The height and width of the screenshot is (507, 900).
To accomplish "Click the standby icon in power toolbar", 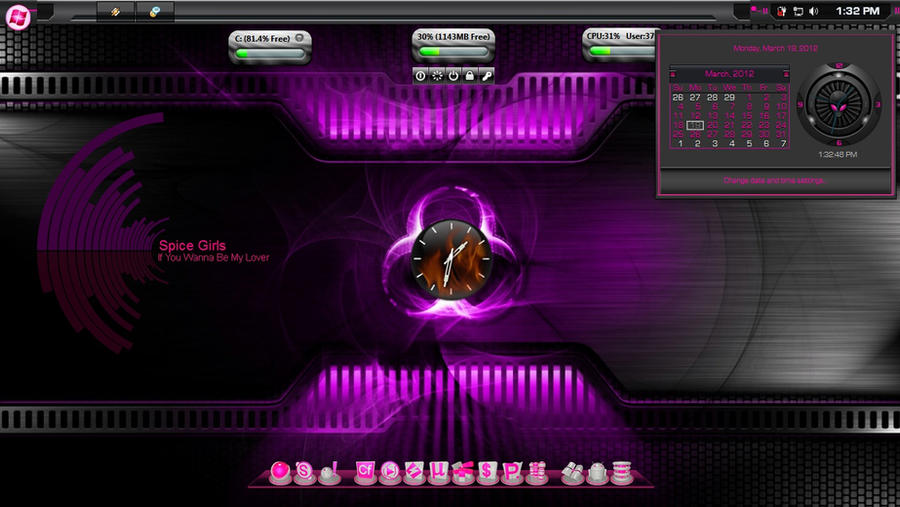I will (421, 76).
